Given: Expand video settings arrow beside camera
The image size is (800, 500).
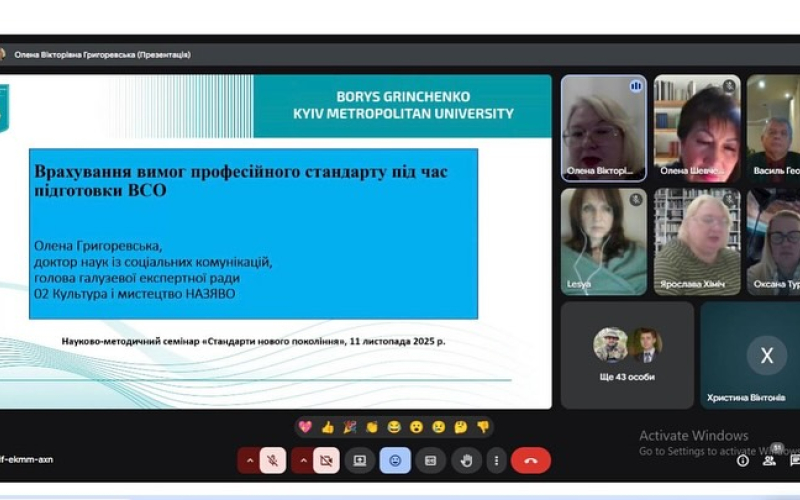Looking at the screenshot, I should [x=303, y=460].
